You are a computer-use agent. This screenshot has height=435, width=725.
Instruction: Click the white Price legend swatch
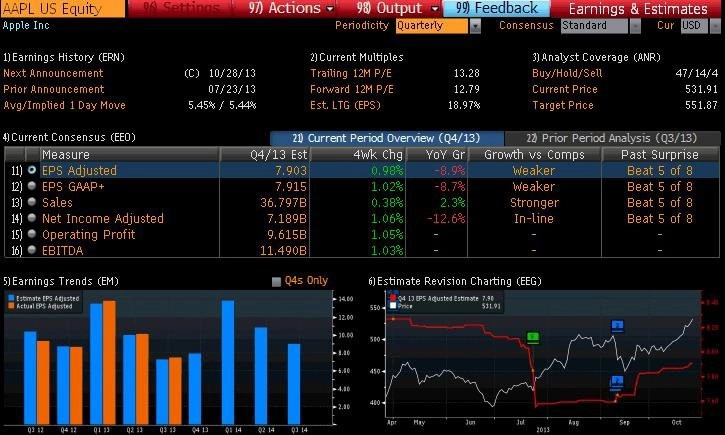click(x=393, y=306)
